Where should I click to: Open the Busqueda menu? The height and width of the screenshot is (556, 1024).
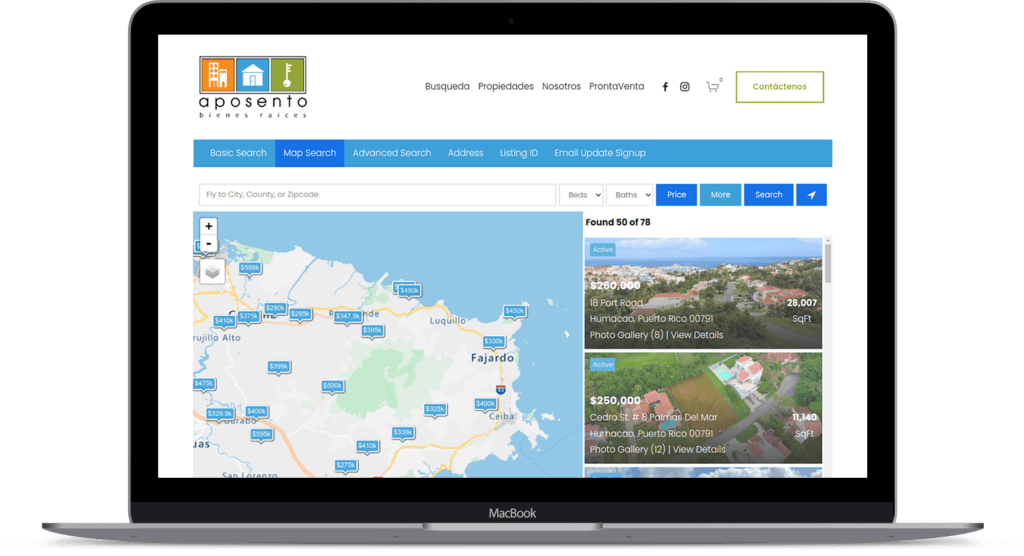447,86
